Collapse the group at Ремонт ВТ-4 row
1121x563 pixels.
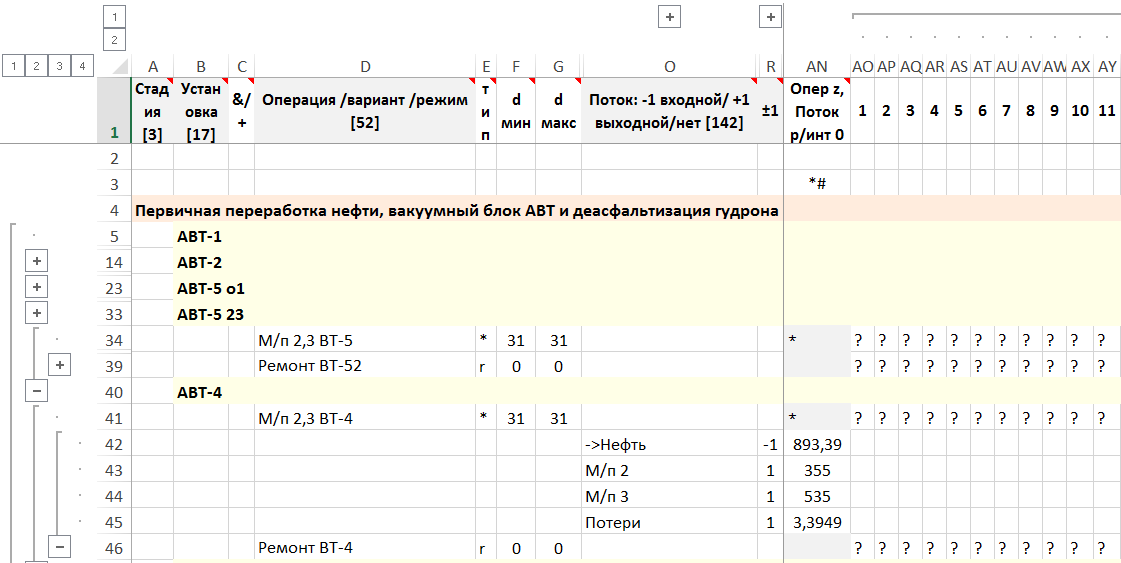pos(60,547)
